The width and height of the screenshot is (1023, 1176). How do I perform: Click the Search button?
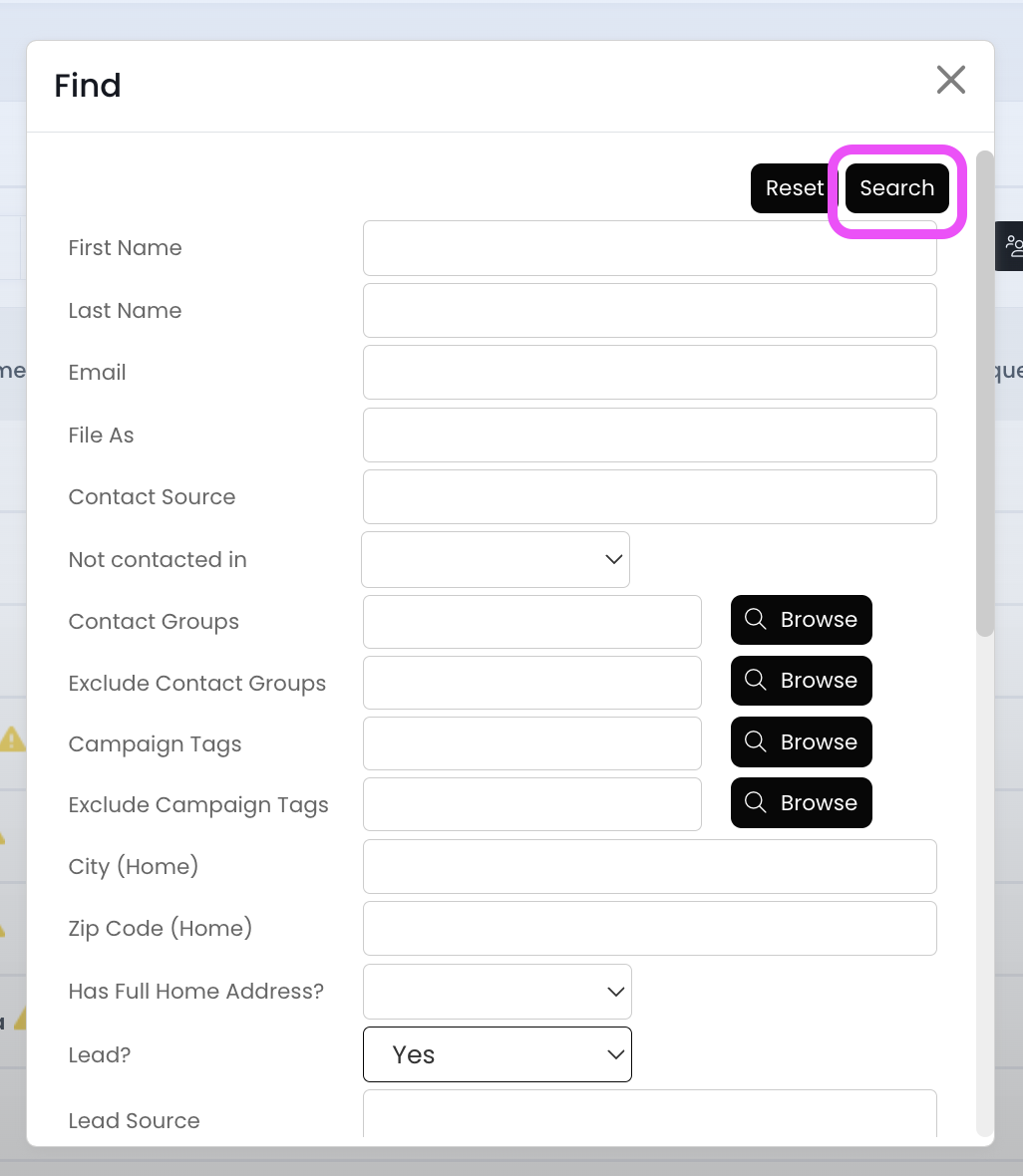coord(896,188)
